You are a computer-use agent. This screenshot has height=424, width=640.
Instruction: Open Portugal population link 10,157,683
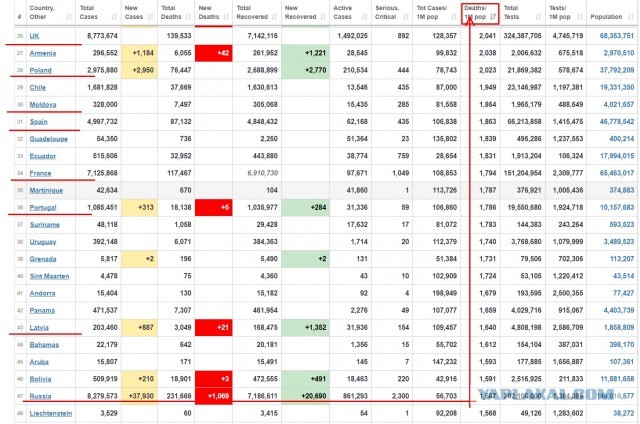617,207
